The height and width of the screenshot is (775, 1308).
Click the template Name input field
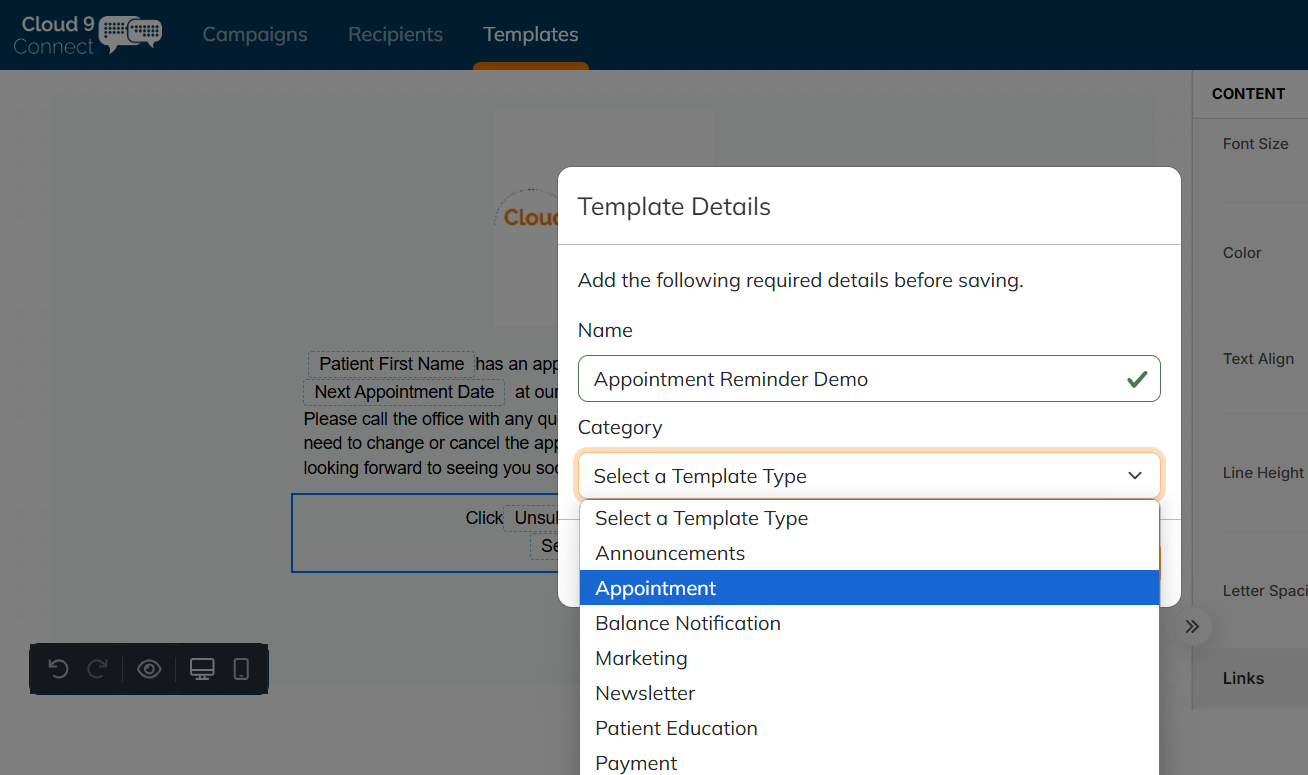[x=869, y=379]
